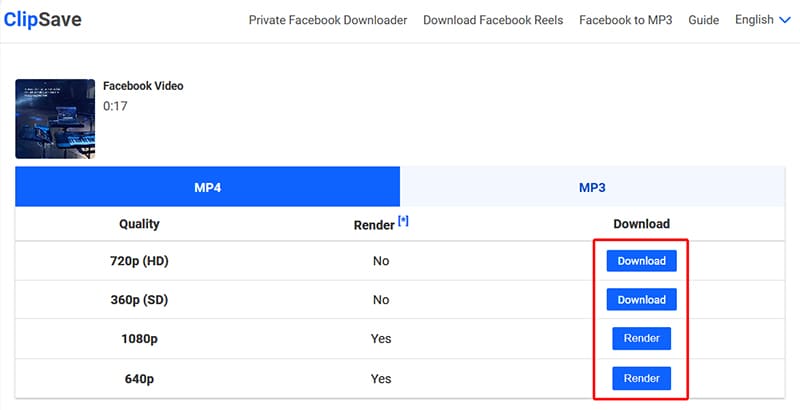
Task: Render the 1080p video
Action: tap(641, 339)
